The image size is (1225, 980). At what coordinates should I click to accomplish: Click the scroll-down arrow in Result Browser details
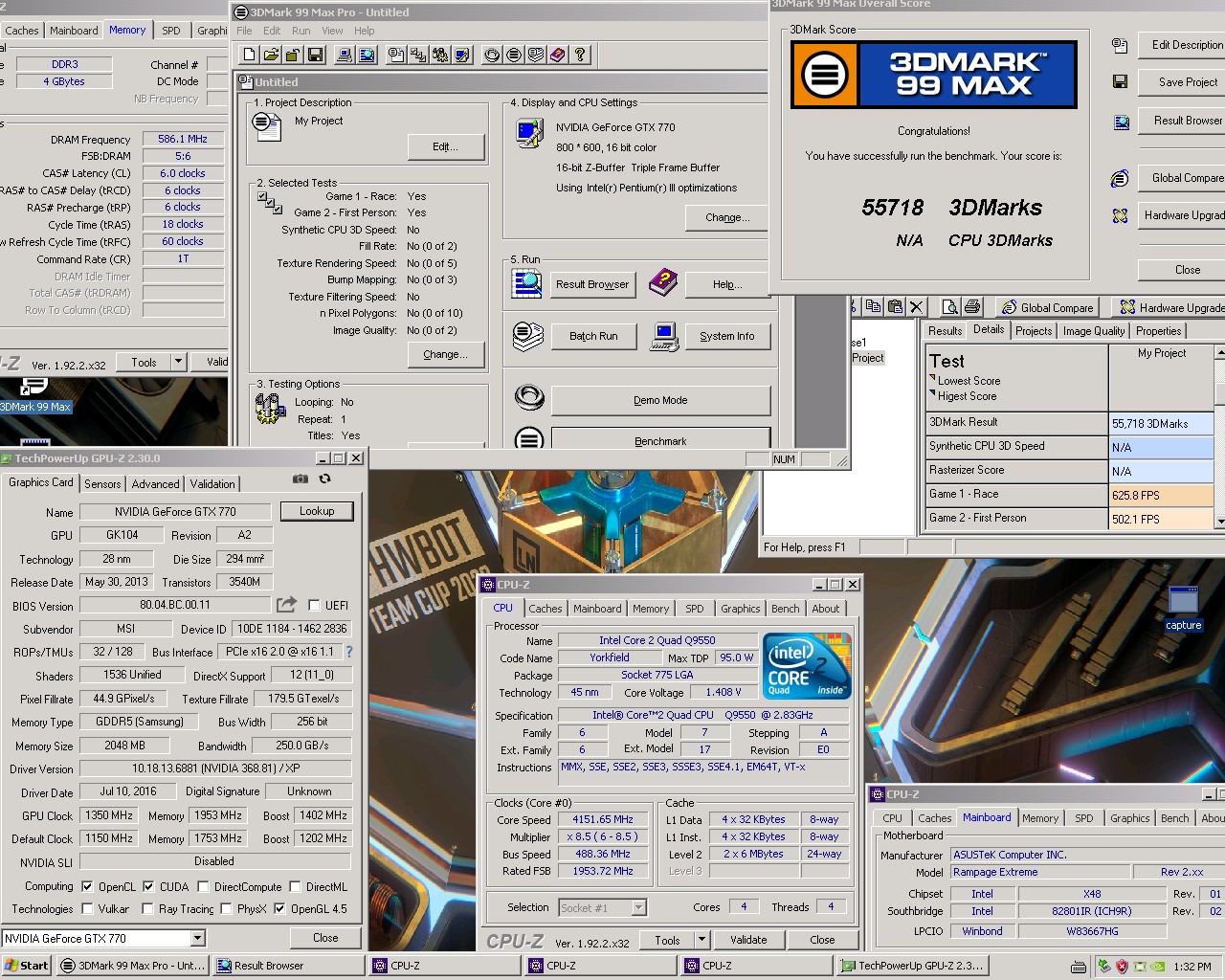1219,522
